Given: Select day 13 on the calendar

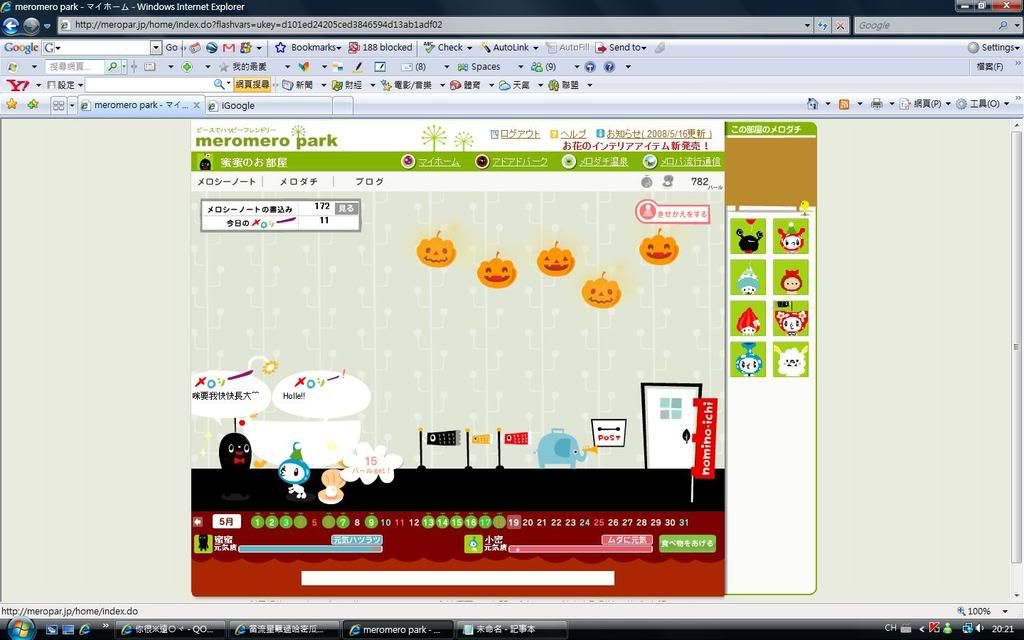Looking at the screenshot, I should 428,522.
